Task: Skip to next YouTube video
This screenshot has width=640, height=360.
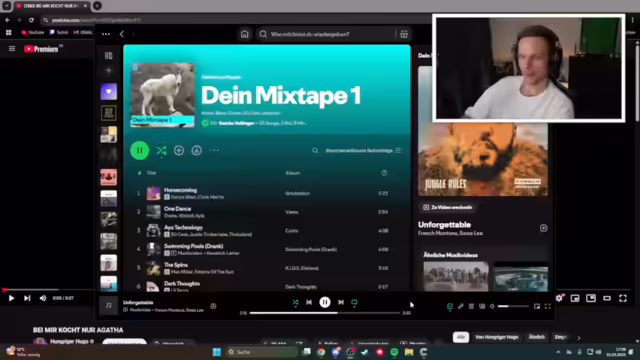Action: [27, 298]
